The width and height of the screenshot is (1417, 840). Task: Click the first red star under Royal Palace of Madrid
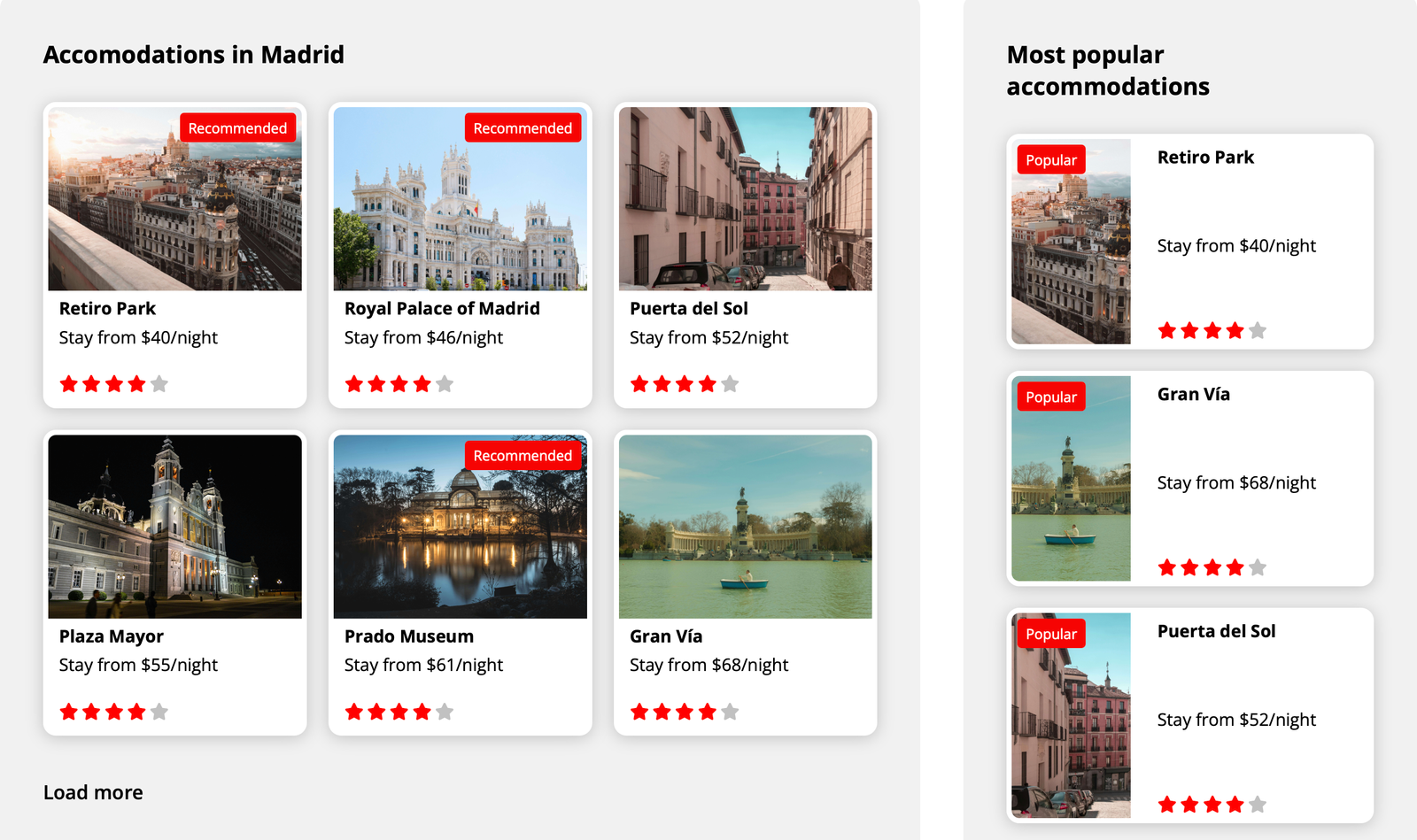pos(354,384)
